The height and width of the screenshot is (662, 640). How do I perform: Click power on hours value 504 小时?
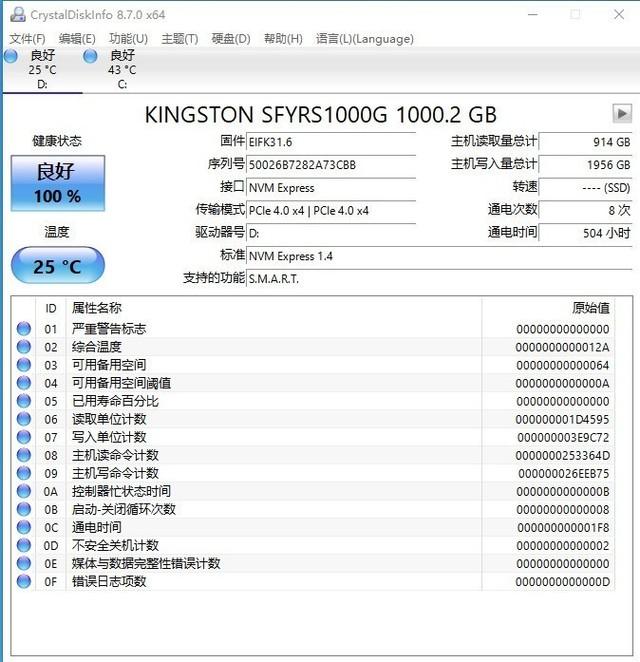pyautogui.click(x=586, y=233)
